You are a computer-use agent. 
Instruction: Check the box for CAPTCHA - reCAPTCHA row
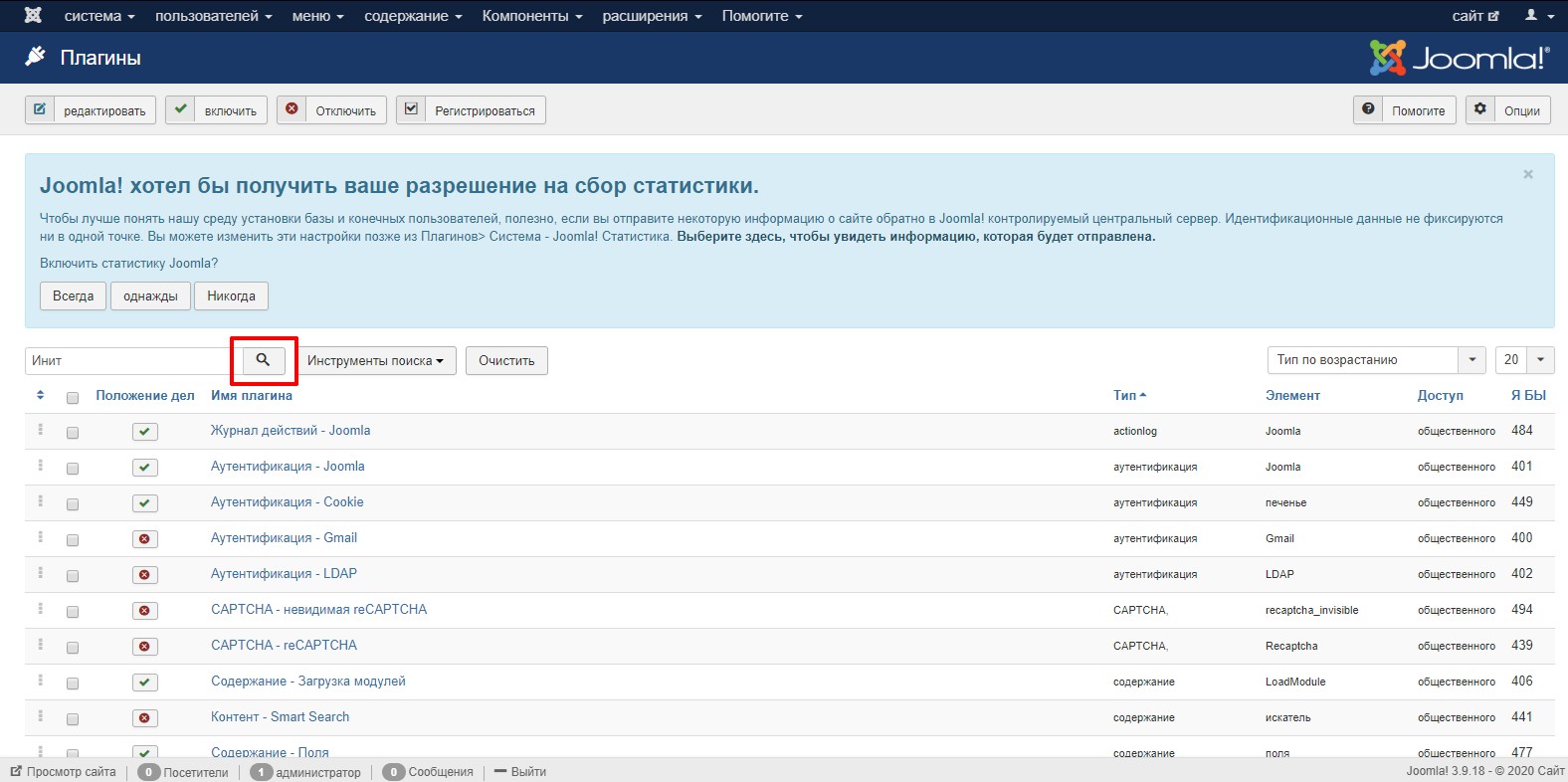pos(73,648)
